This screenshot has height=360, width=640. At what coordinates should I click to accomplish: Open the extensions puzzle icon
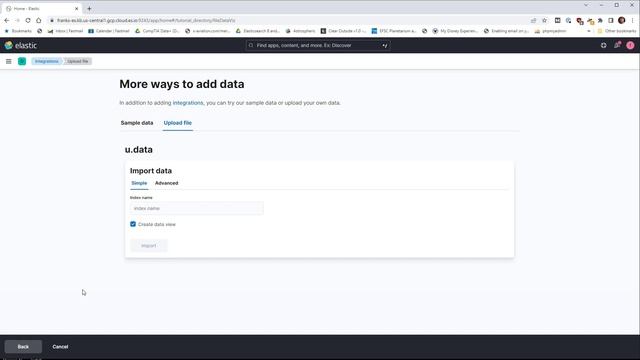click(x=600, y=20)
